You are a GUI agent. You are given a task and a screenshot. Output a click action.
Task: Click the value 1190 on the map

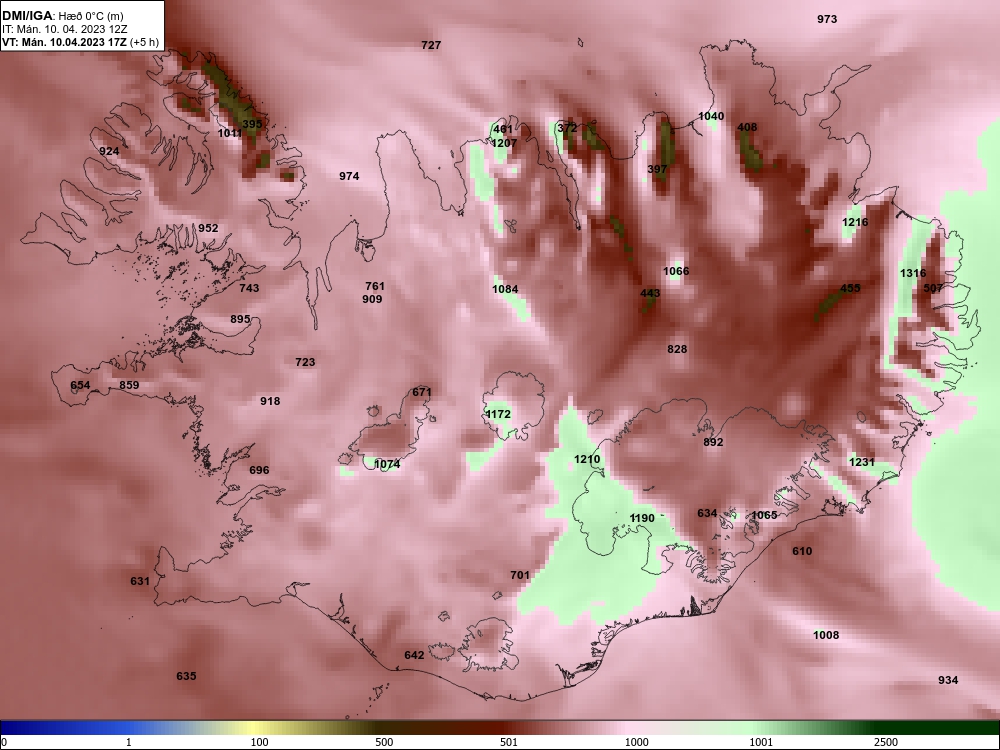click(x=642, y=518)
